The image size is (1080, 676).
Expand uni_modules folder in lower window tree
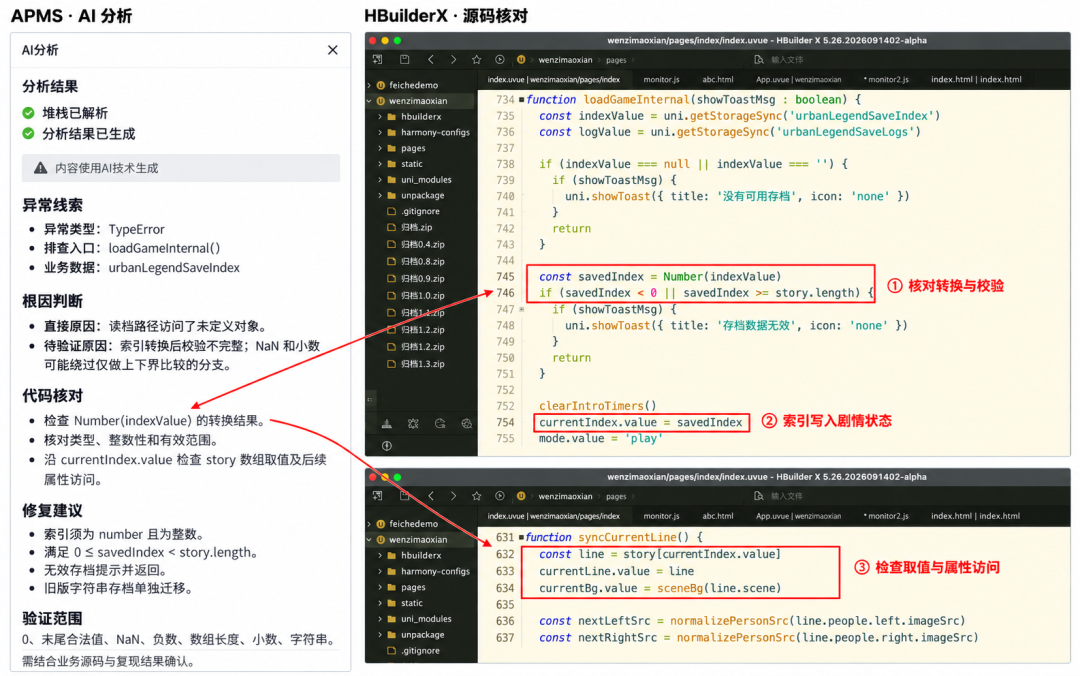pyautogui.click(x=380, y=619)
